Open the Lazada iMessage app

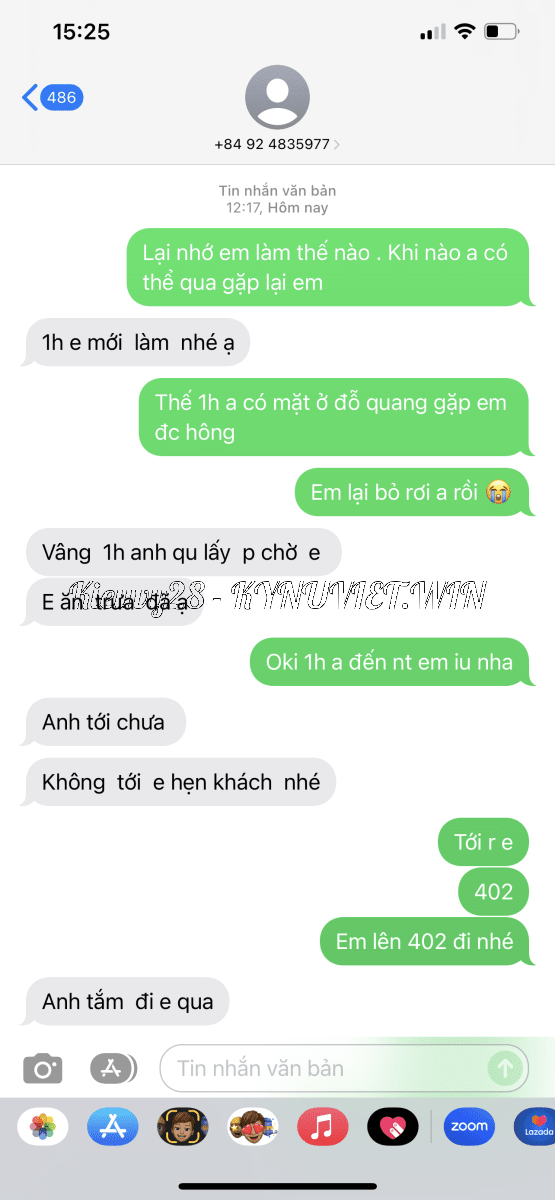click(536, 1127)
